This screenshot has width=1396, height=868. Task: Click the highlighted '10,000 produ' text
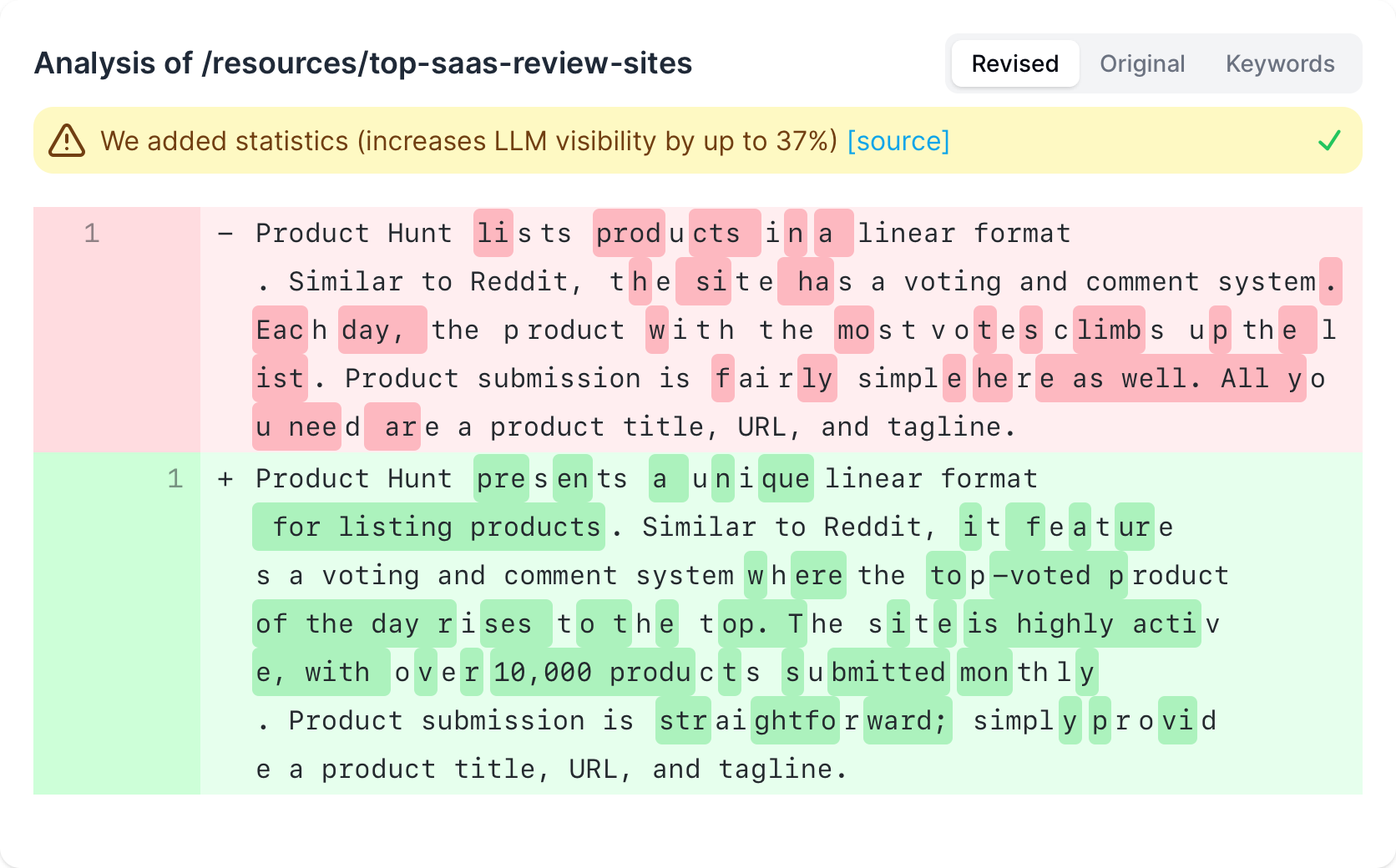coord(593,672)
